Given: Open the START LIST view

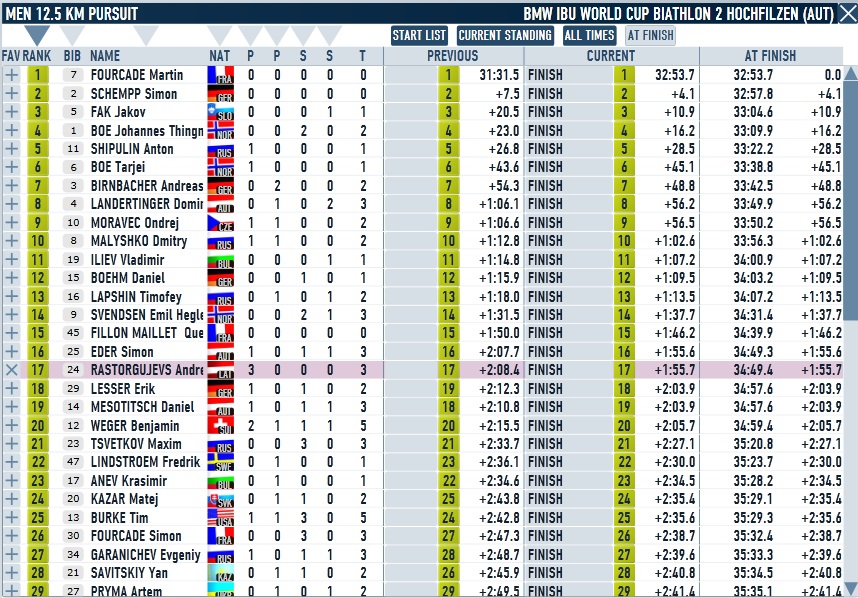Looking at the screenshot, I should click(419, 36).
